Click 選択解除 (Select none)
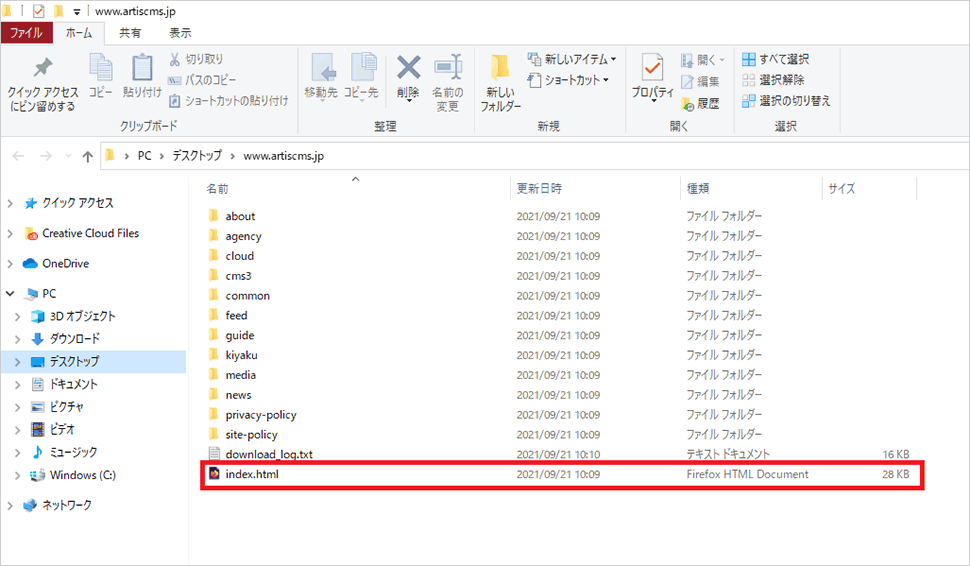This screenshot has width=970, height=566. click(773, 80)
